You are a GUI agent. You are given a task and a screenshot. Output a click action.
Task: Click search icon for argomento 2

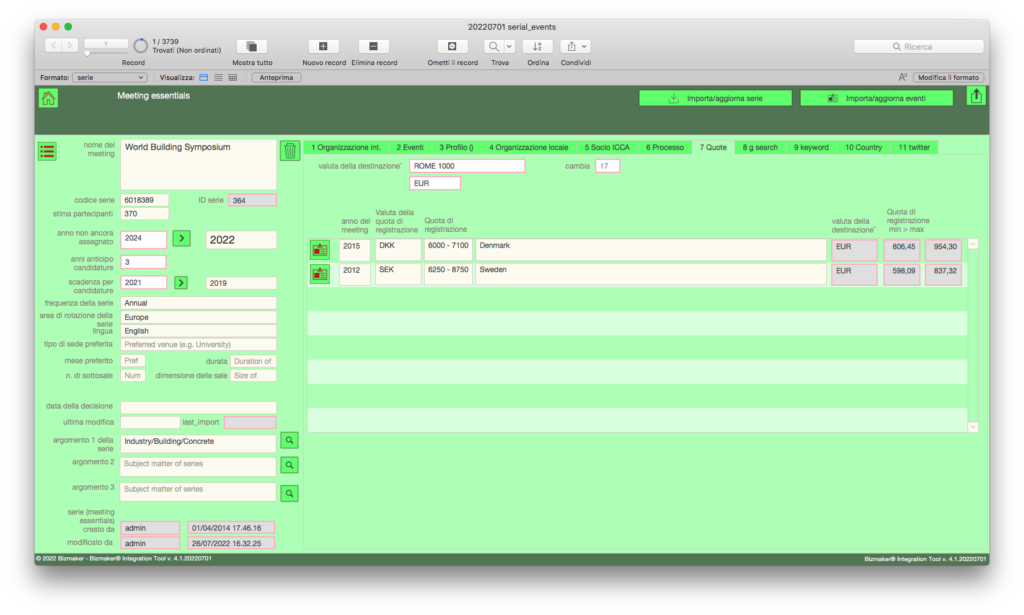tap(289, 465)
